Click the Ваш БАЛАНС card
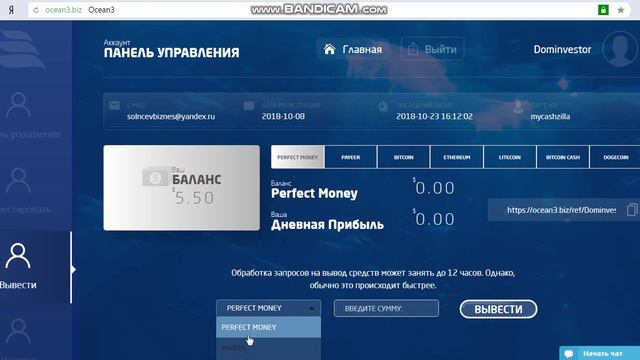The height and width of the screenshot is (360, 640). [x=181, y=188]
